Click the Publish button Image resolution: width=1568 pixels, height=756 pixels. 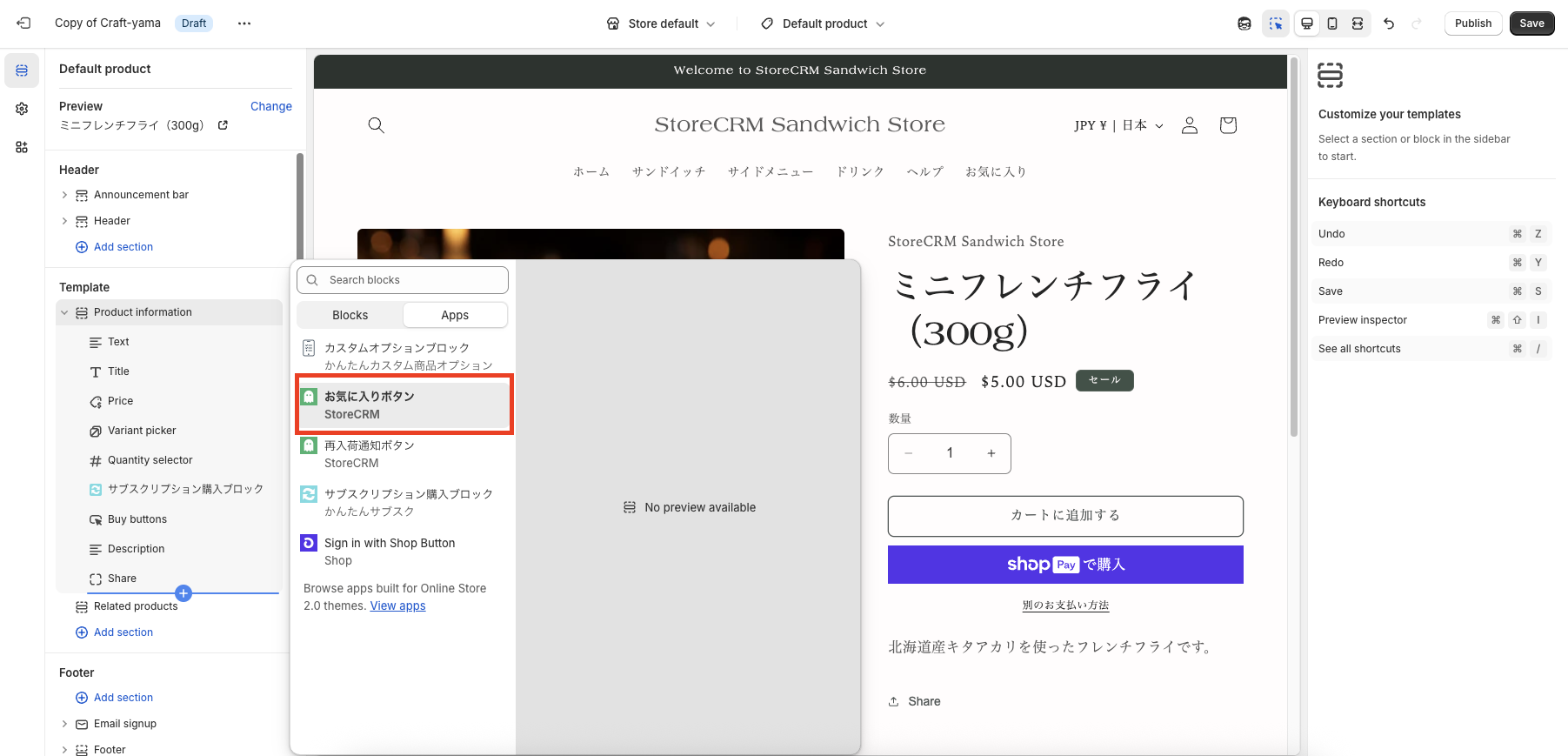click(x=1473, y=23)
